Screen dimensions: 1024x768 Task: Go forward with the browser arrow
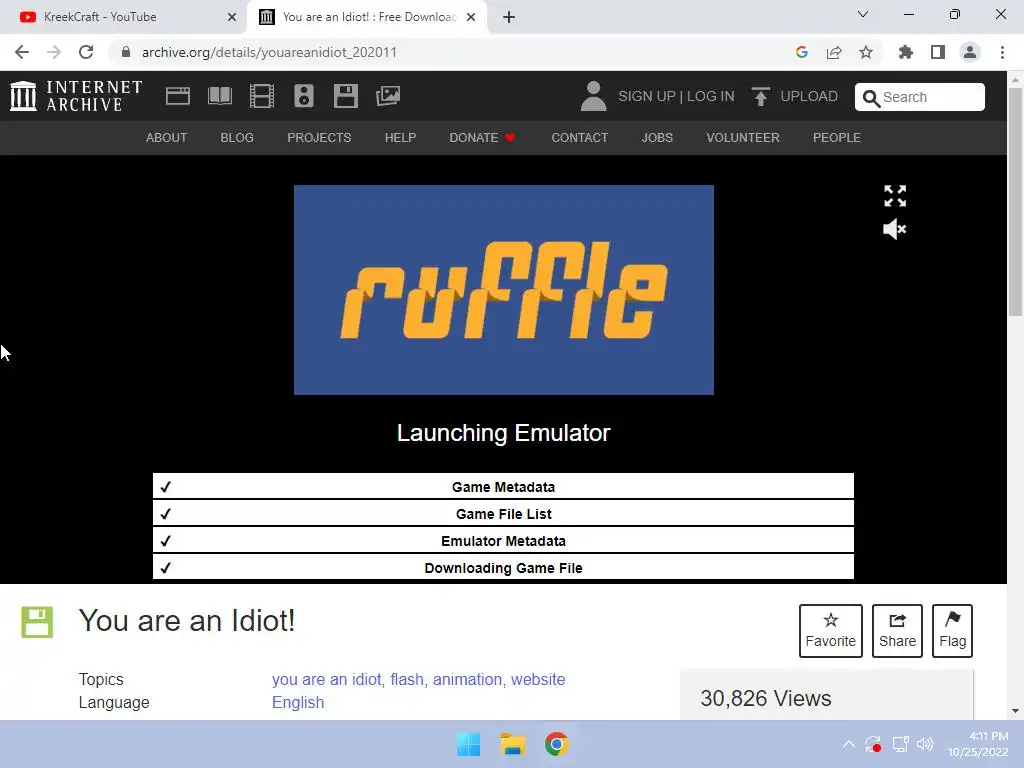point(54,52)
